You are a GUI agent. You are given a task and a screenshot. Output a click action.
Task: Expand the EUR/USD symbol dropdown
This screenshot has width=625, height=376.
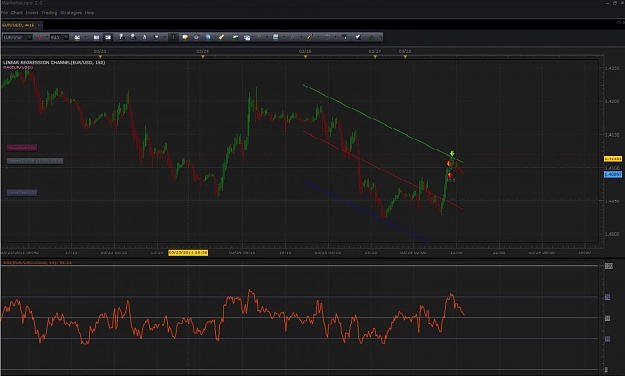(x=29, y=37)
